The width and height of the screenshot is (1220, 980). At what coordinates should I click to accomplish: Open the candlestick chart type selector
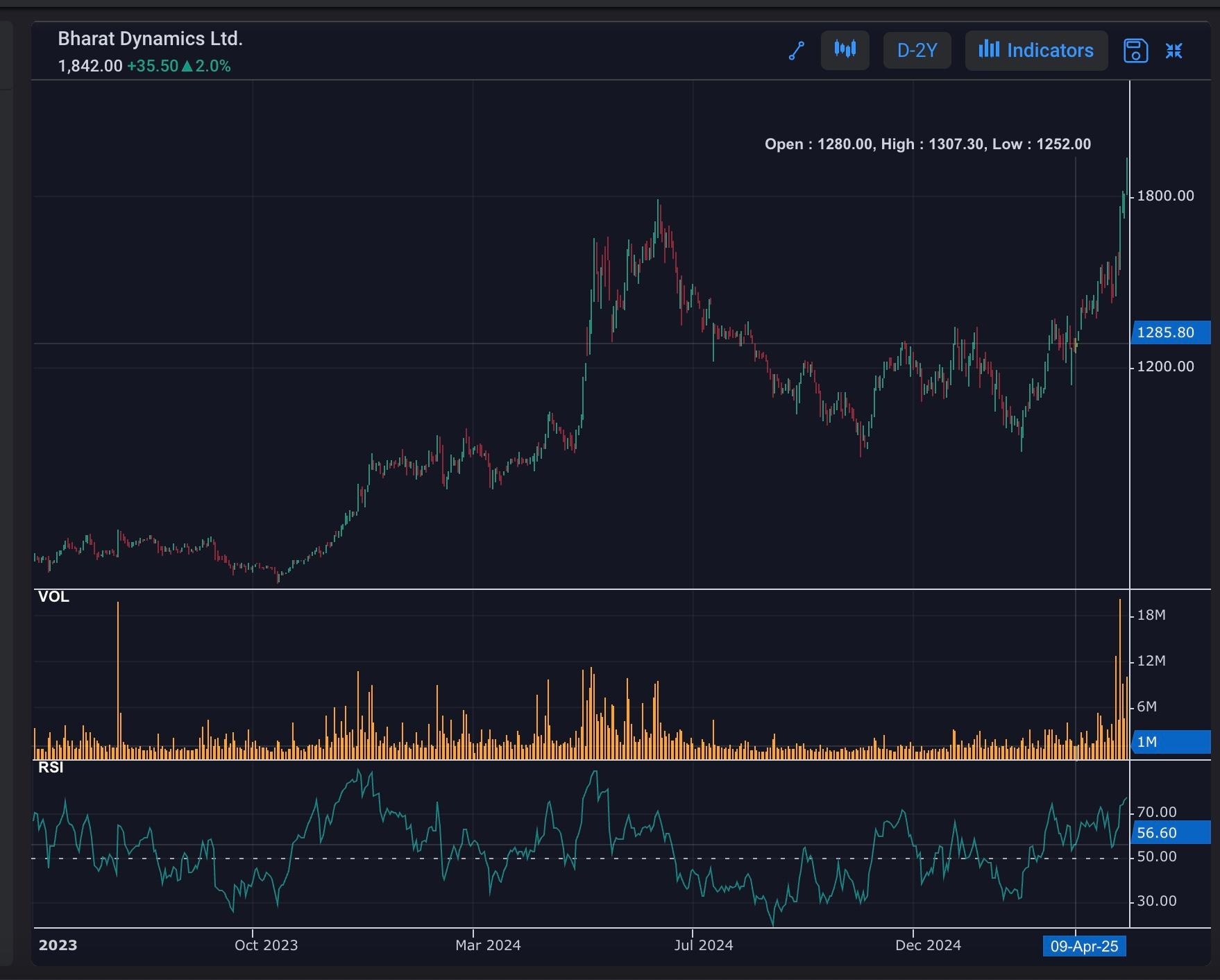[x=845, y=50]
